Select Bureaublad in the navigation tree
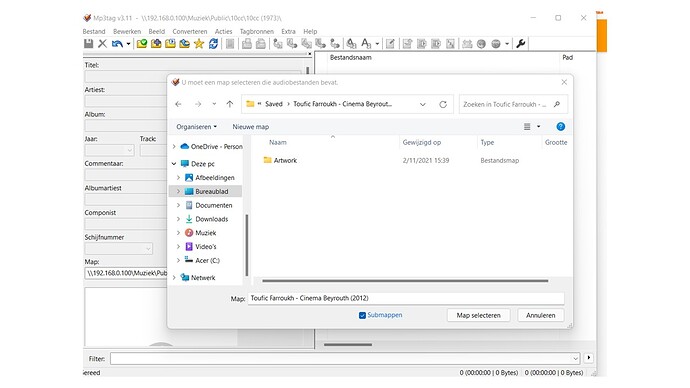Viewport: 690px width, 388px height. (x=212, y=191)
